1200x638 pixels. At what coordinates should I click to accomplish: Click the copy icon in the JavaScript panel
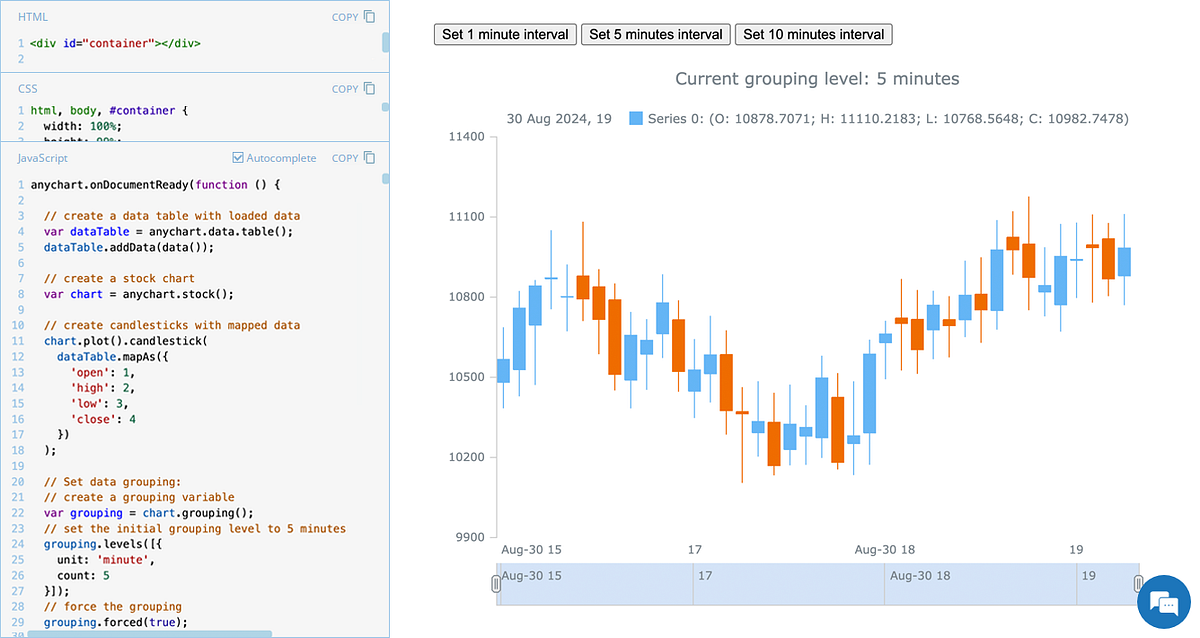click(370, 158)
